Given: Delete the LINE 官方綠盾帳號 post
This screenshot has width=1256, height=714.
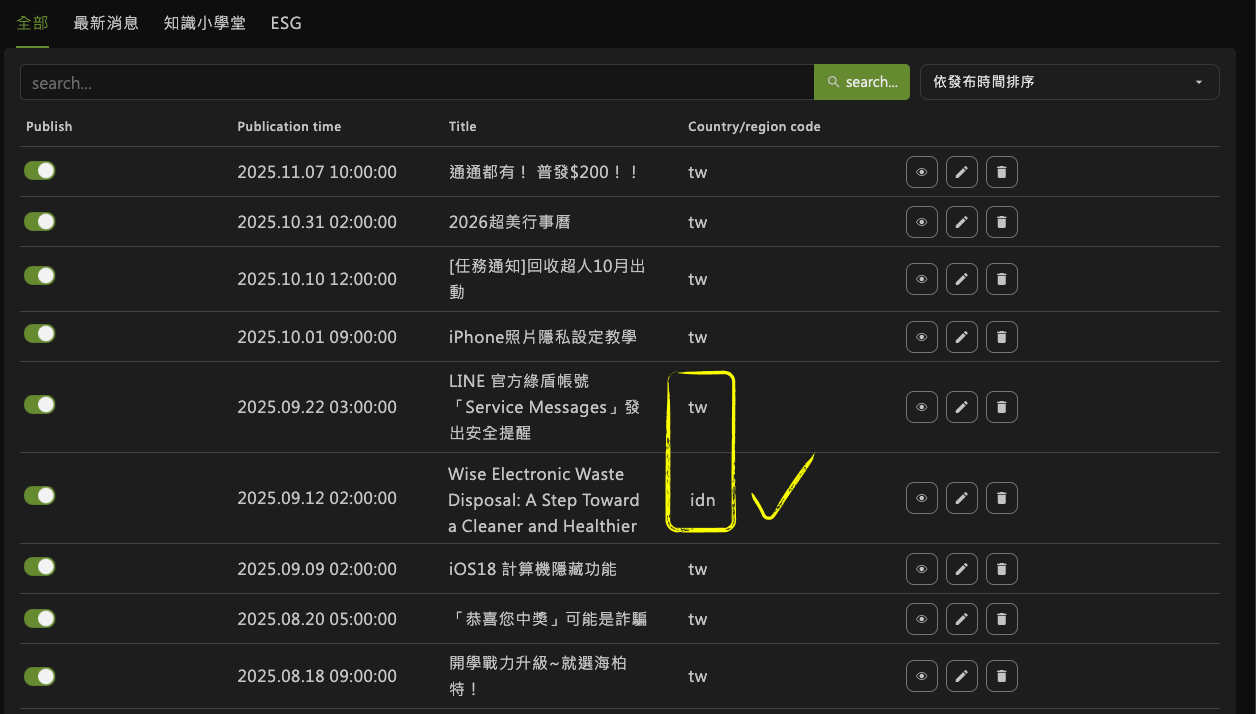Looking at the screenshot, I should [x=1002, y=407].
